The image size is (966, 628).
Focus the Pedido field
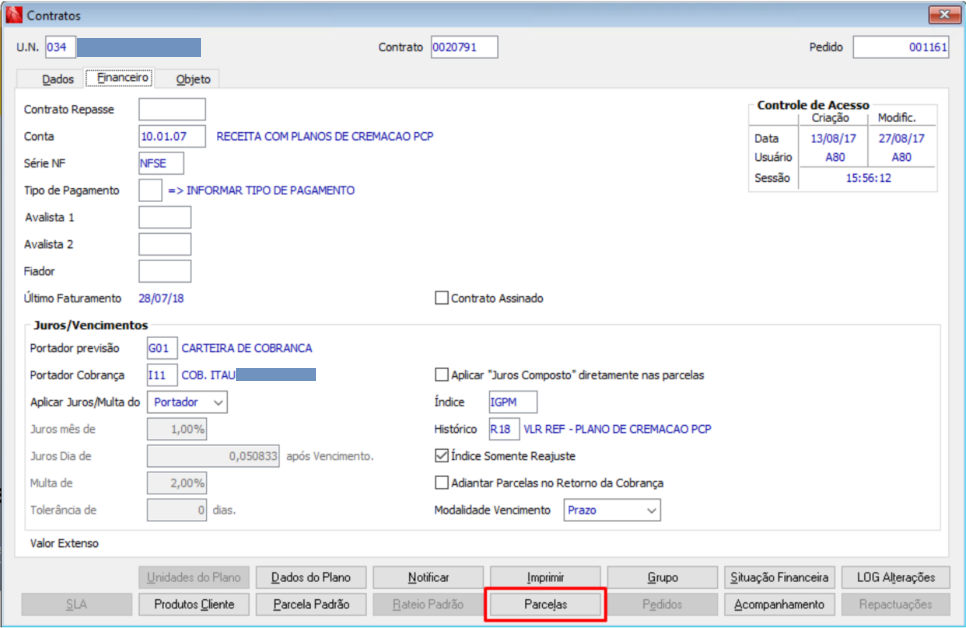pos(901,47)
